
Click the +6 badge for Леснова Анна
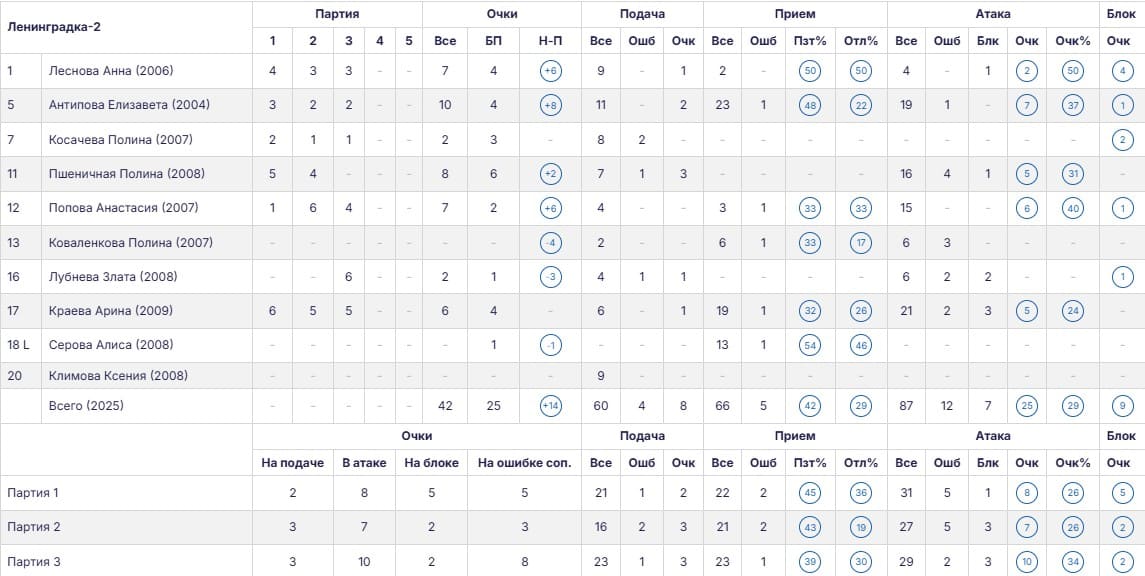551,71
